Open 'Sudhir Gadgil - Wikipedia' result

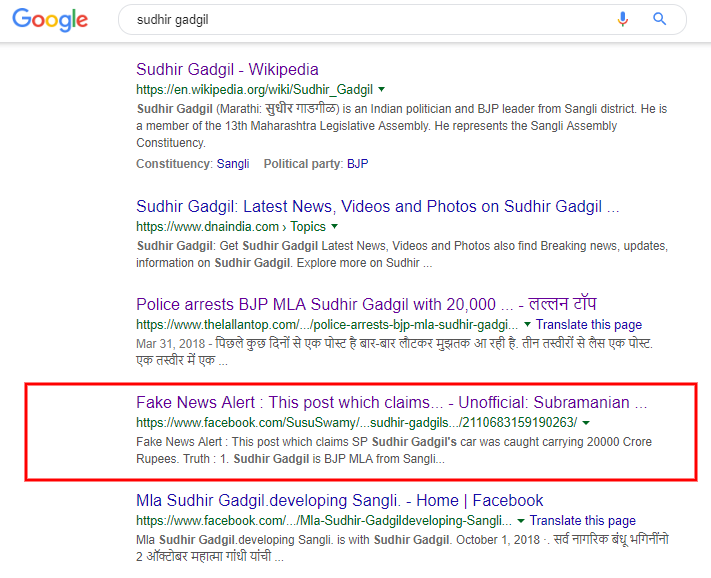pos(227,69)
